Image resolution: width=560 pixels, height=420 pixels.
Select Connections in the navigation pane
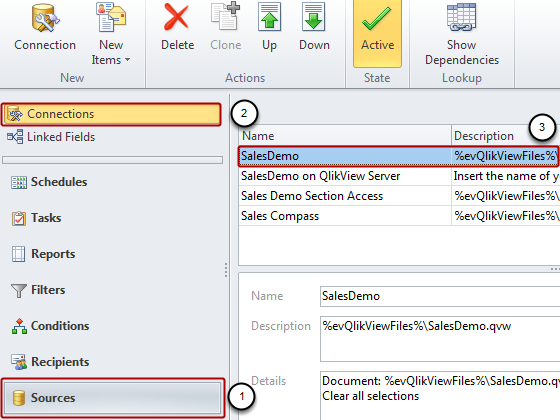tap(111, 114)
